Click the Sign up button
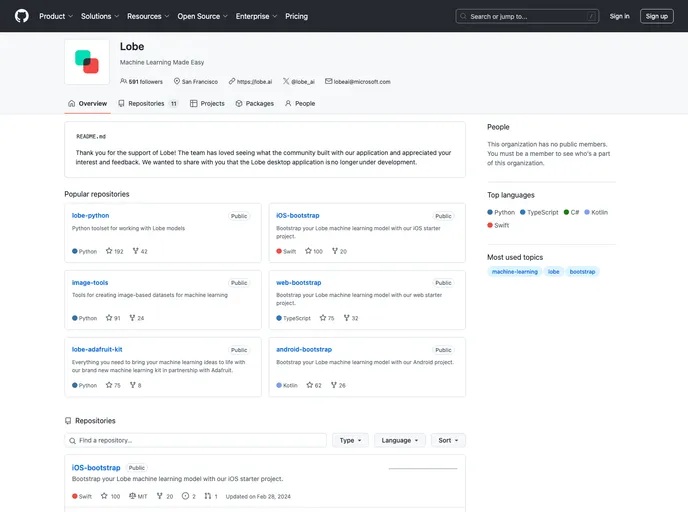The image size is (688, 512). 656,16
